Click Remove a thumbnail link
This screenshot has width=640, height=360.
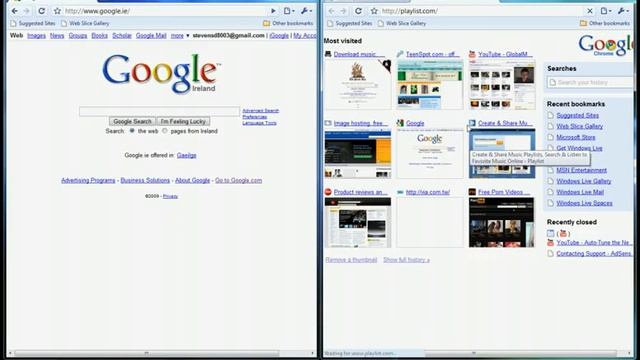pos(351,260)
